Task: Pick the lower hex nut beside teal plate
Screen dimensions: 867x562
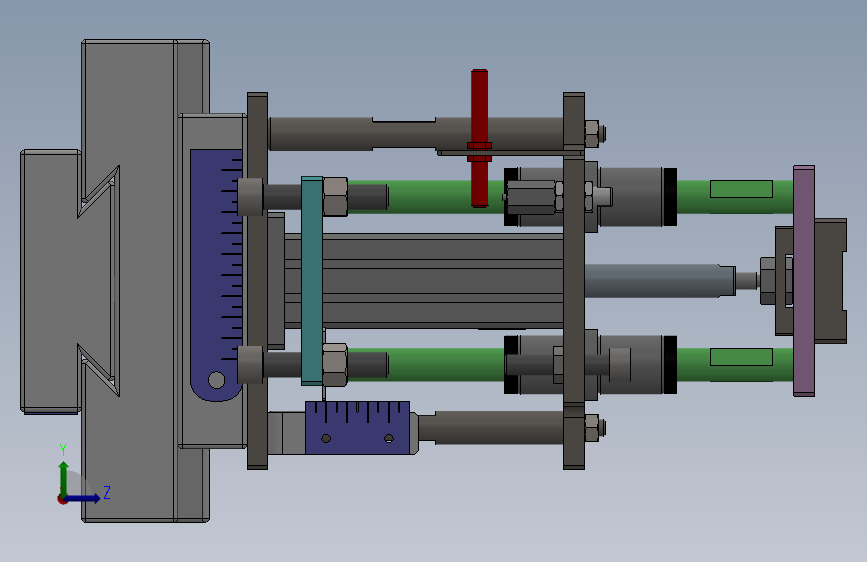Action: pyautogui.click(x=335, y=365)
